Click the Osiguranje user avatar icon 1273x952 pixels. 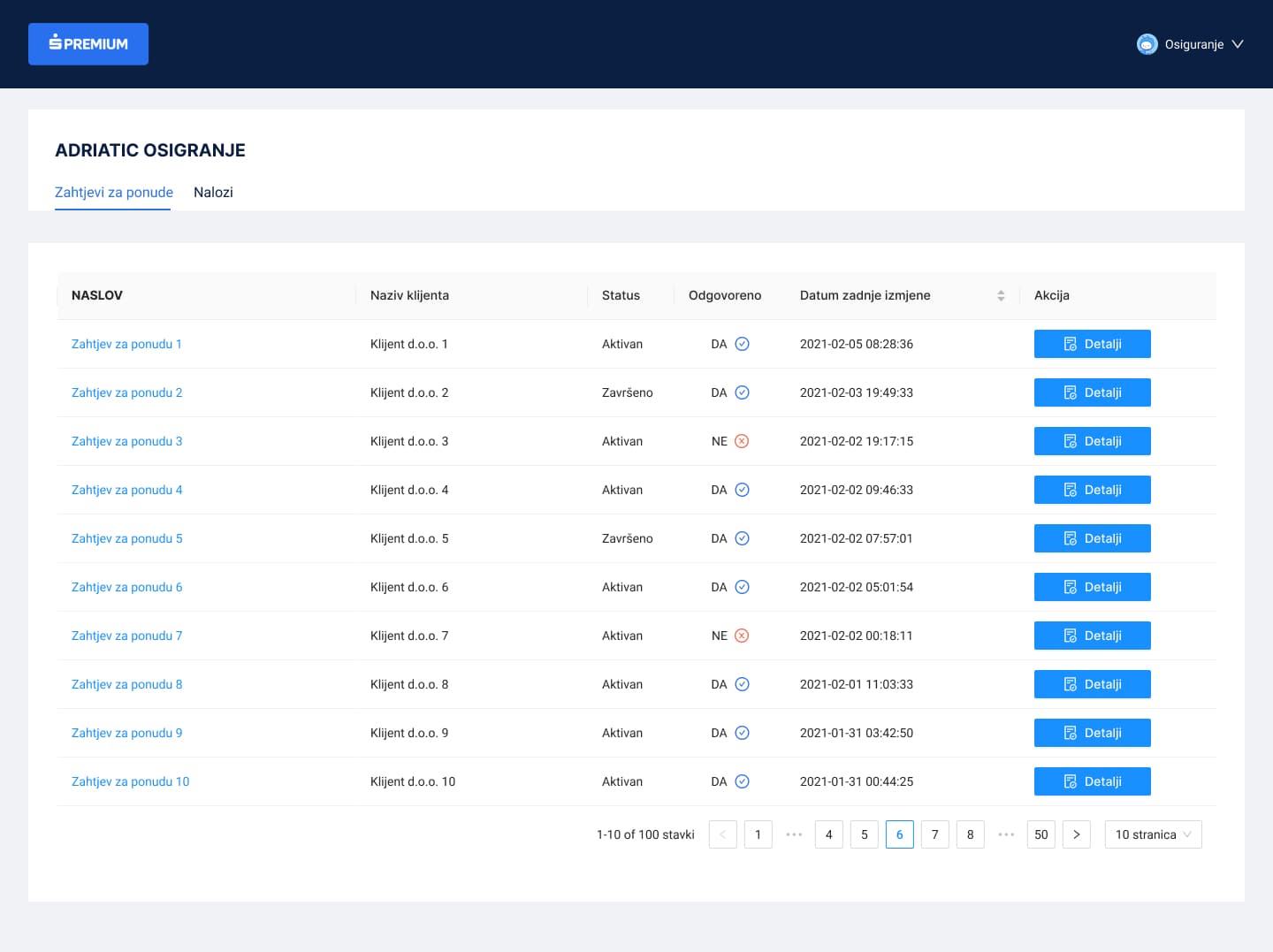(1147, 44)
